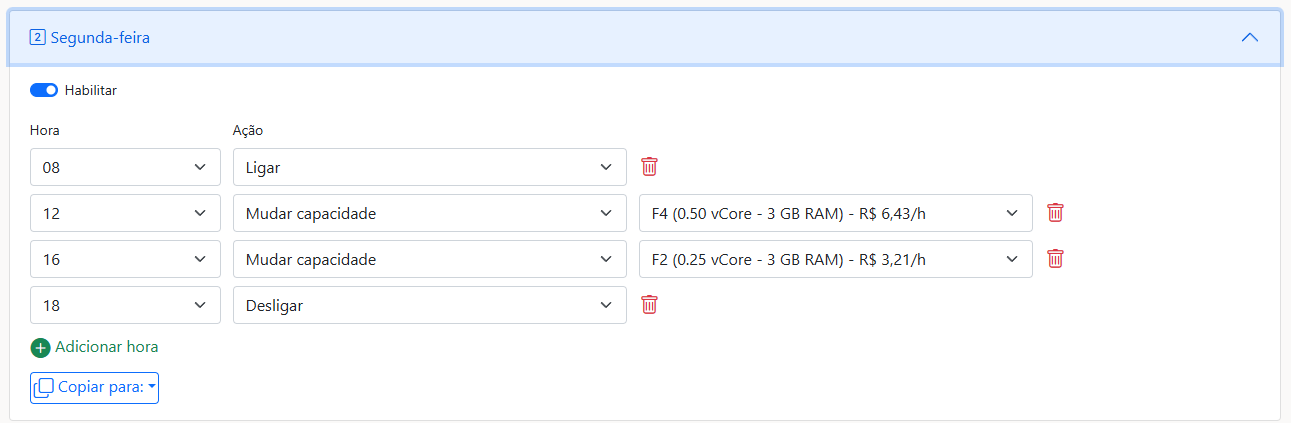Open the Desligar action dropdown
Screen dimensions: 1291x423
coord(429,305)
